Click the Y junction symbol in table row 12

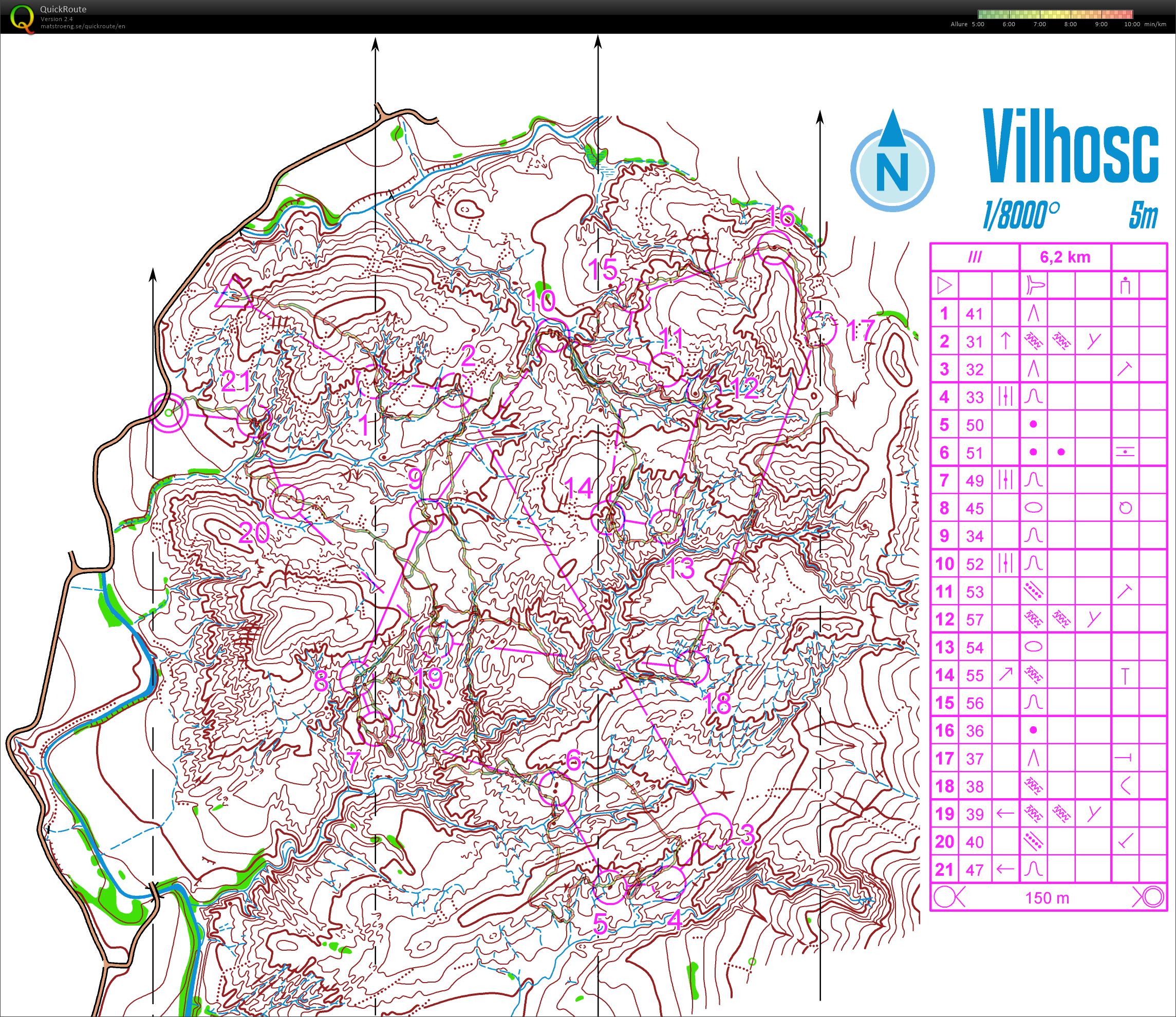(1093, 619)
